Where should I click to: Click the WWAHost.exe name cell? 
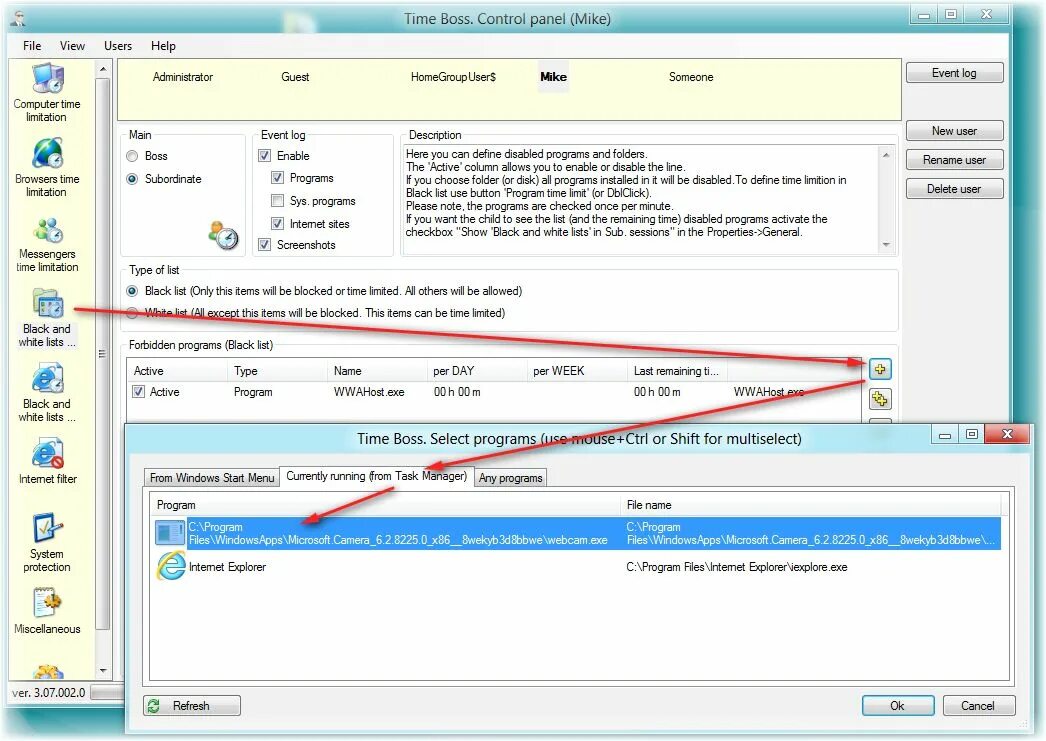click(369, 392)
